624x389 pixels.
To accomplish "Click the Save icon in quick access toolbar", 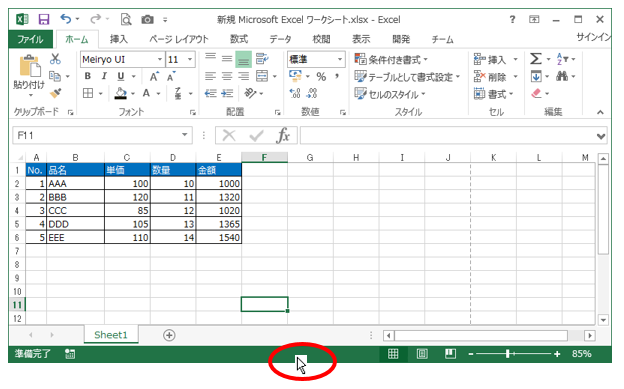I will [44, 19].
